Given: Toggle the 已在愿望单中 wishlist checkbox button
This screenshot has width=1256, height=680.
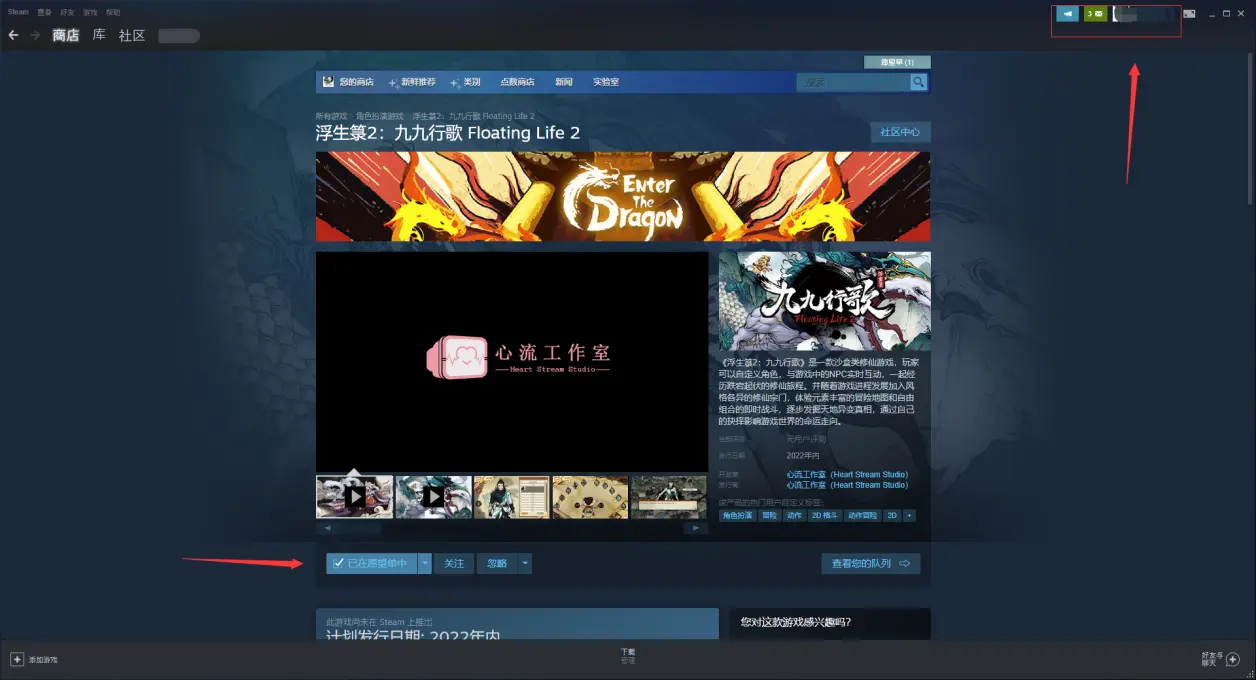Looking at the screenshot, I should pyautogui.click(x=370, y=564).
